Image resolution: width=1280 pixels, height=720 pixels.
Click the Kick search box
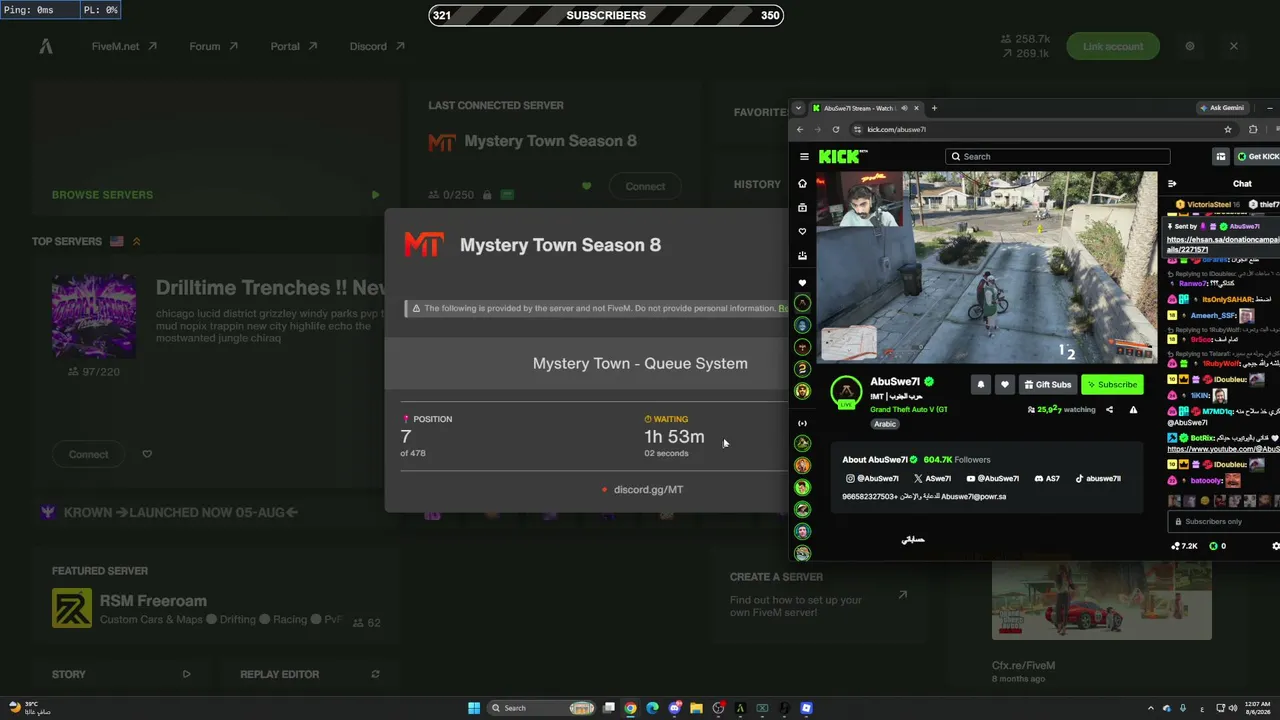pyautogui.click(x=1057, y=156)
